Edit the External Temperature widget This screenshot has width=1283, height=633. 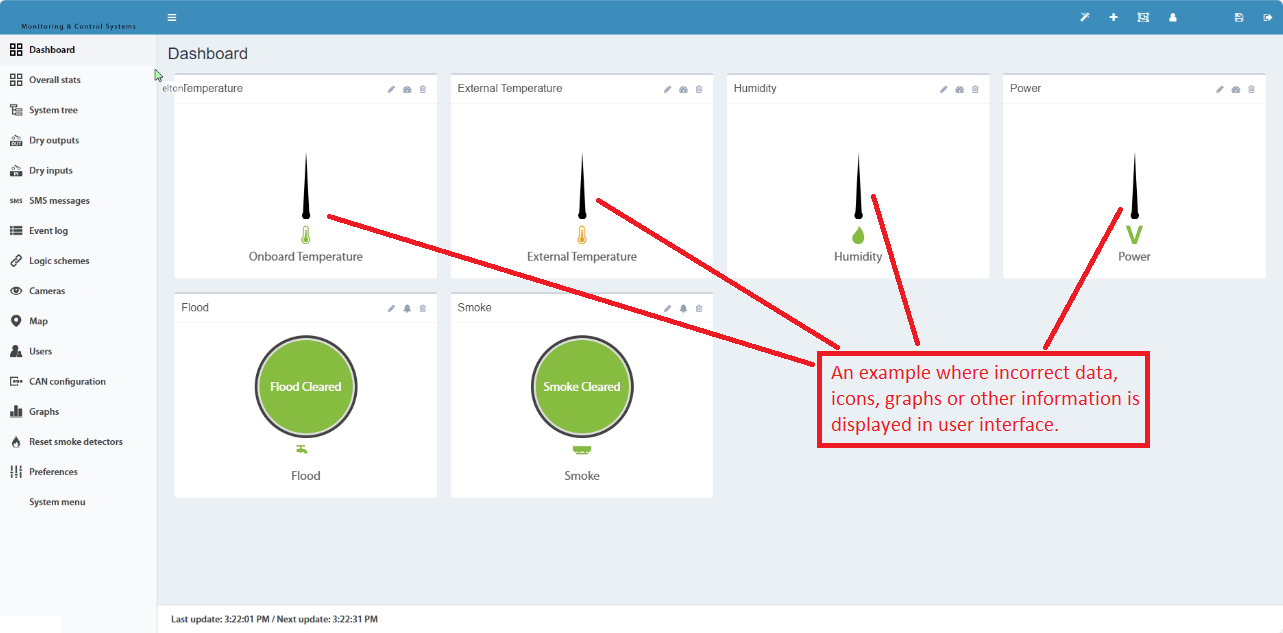[x=668, y=89]
